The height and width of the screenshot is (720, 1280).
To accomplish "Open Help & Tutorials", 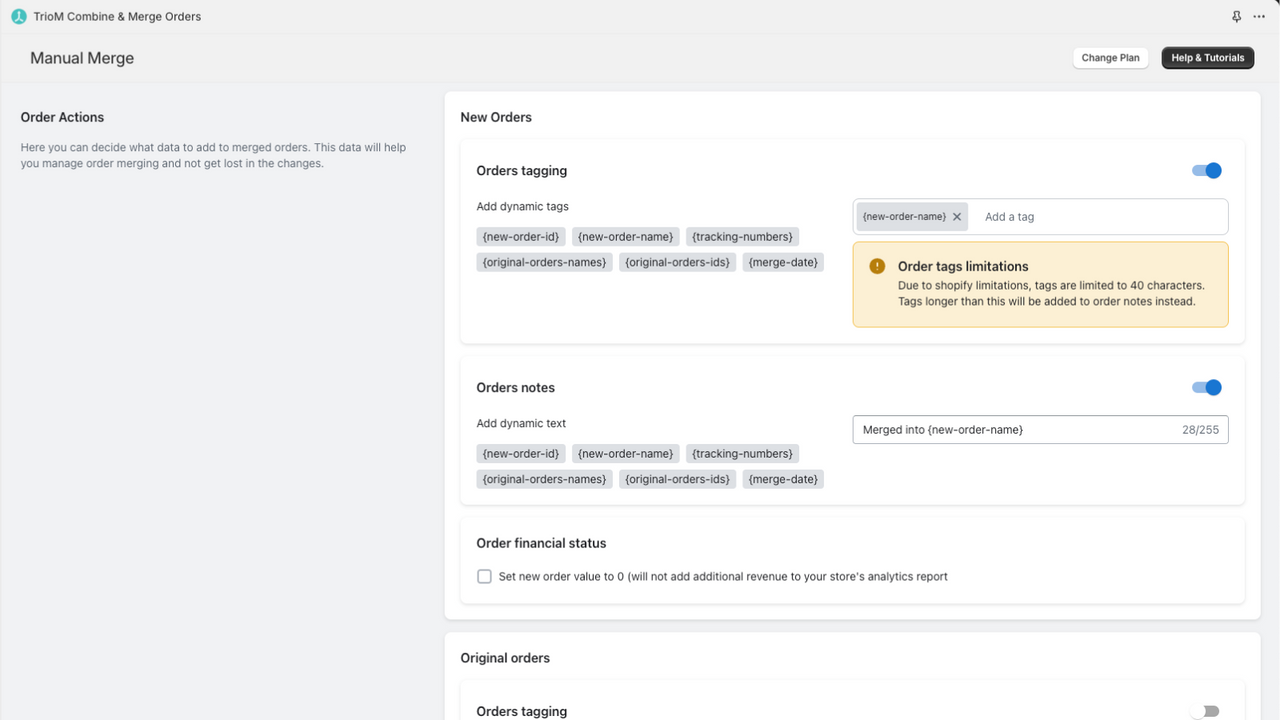I will pyautogui.click(x=1208, y=58).
